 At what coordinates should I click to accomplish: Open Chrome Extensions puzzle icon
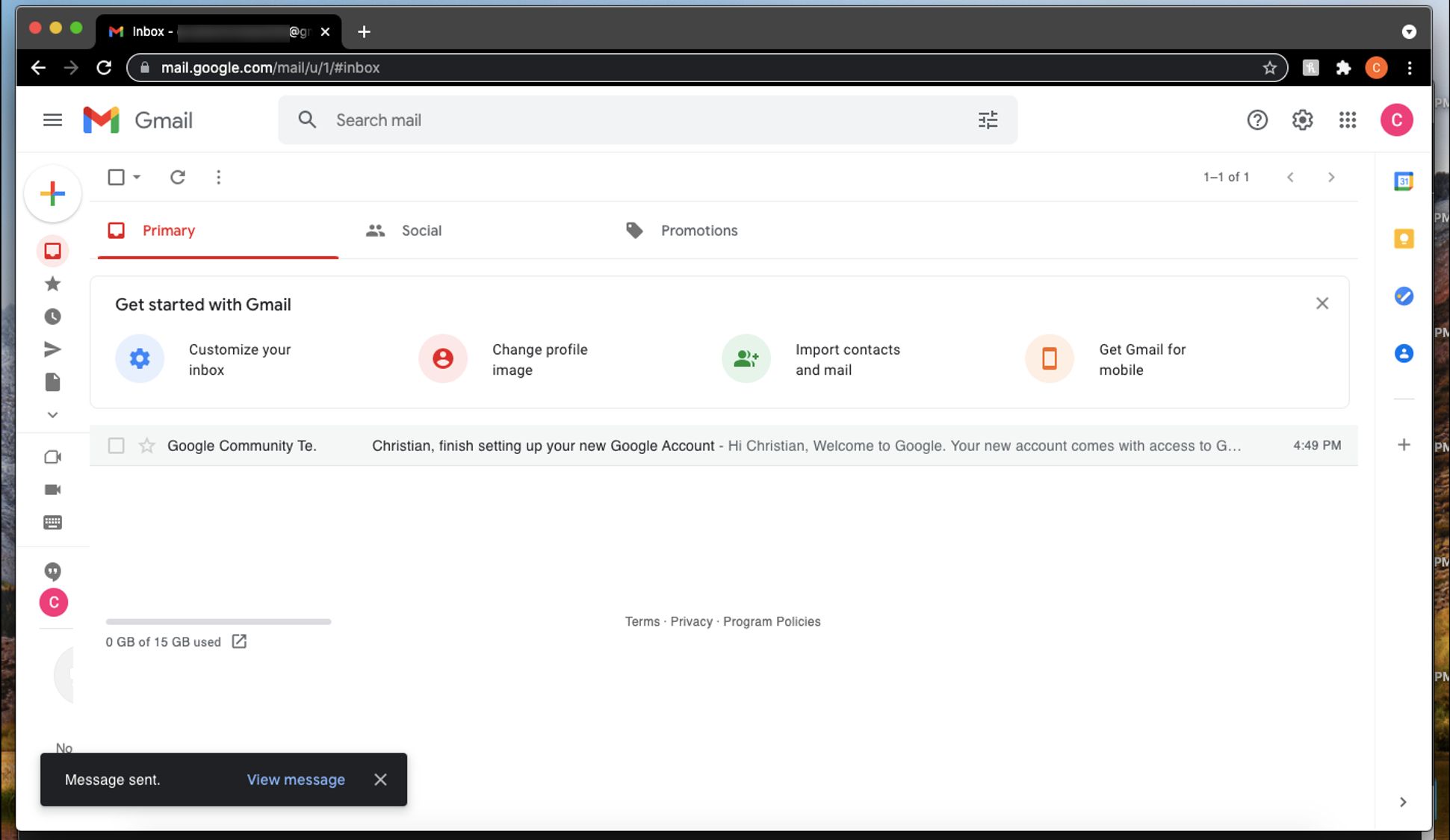click(1343, 68)
